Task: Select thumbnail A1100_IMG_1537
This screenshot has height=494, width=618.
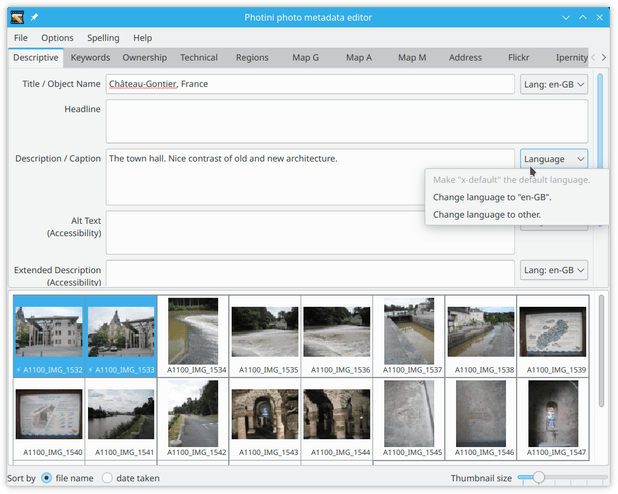Action: pyautogui.click(x=409, y=336)
